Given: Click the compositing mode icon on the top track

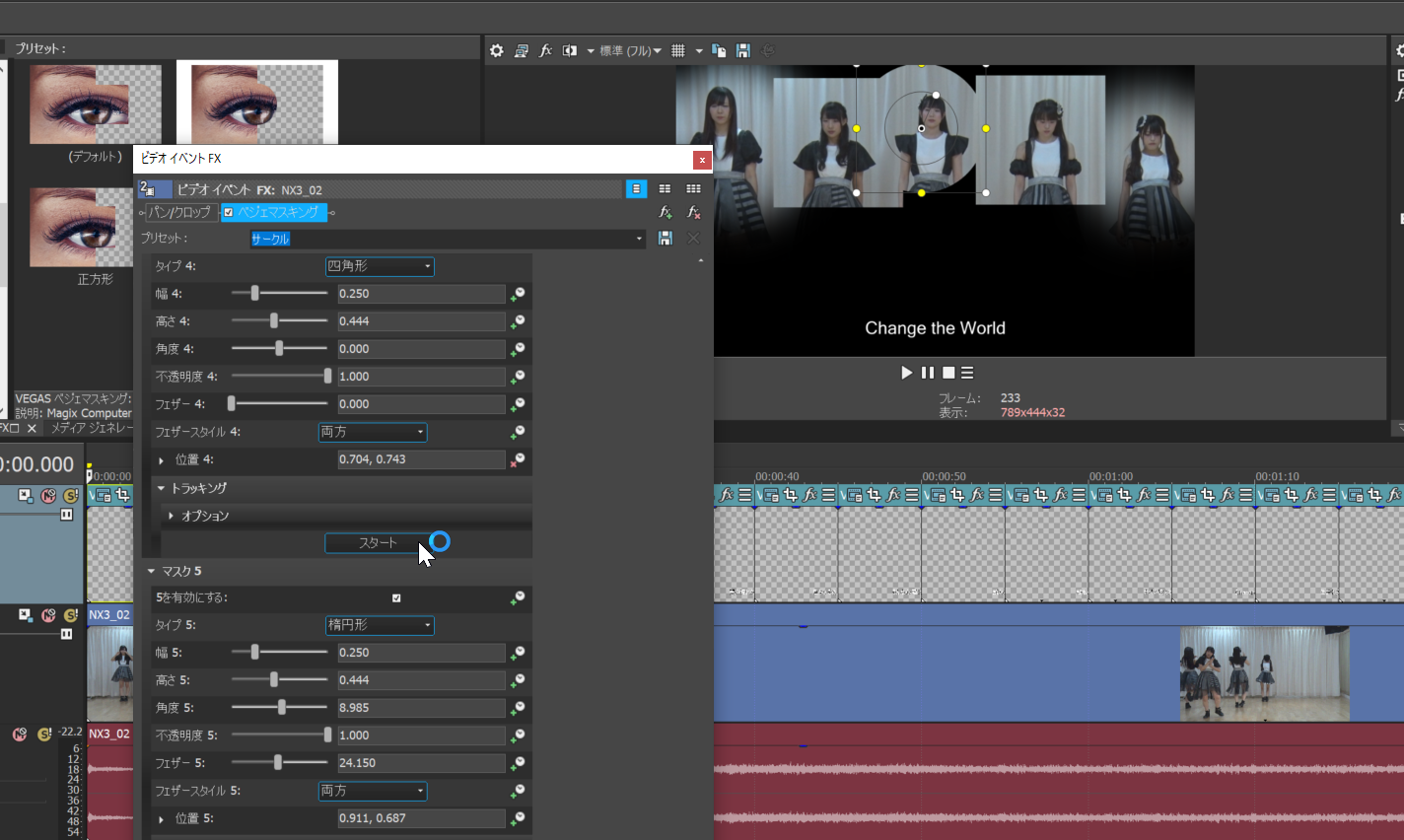Looking at the screenshot, I should pos(26,496).
